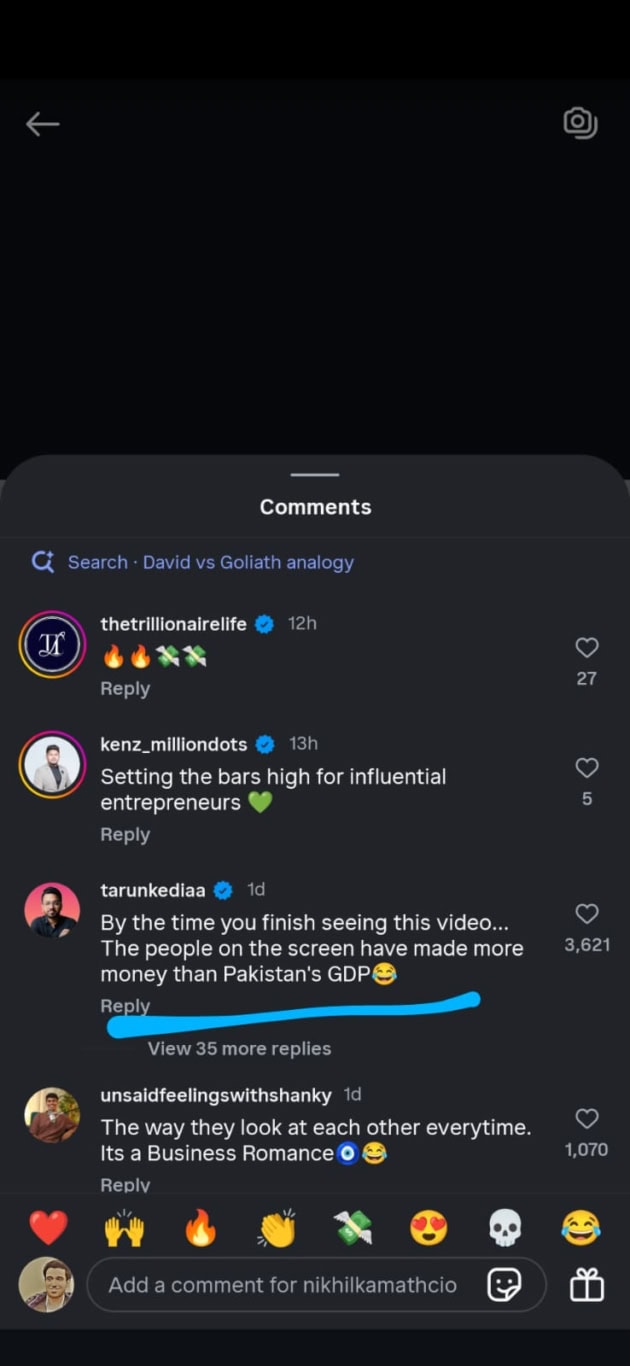630x1366 pixels.
Task: Tap the comment input for nikhilkamathcio
Action: (280, 1284)
